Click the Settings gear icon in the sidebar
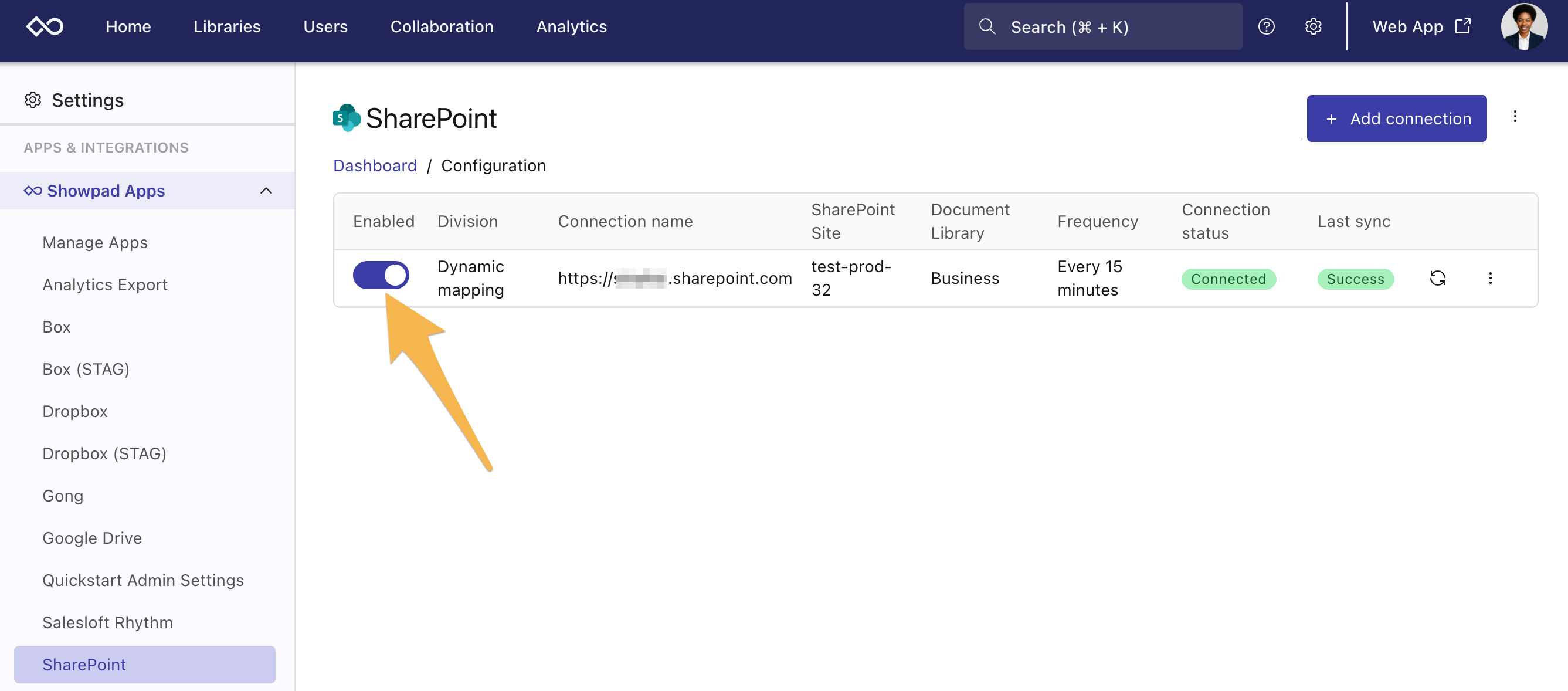This screenshot has width=1568, height=691. (x=33, y=100)
